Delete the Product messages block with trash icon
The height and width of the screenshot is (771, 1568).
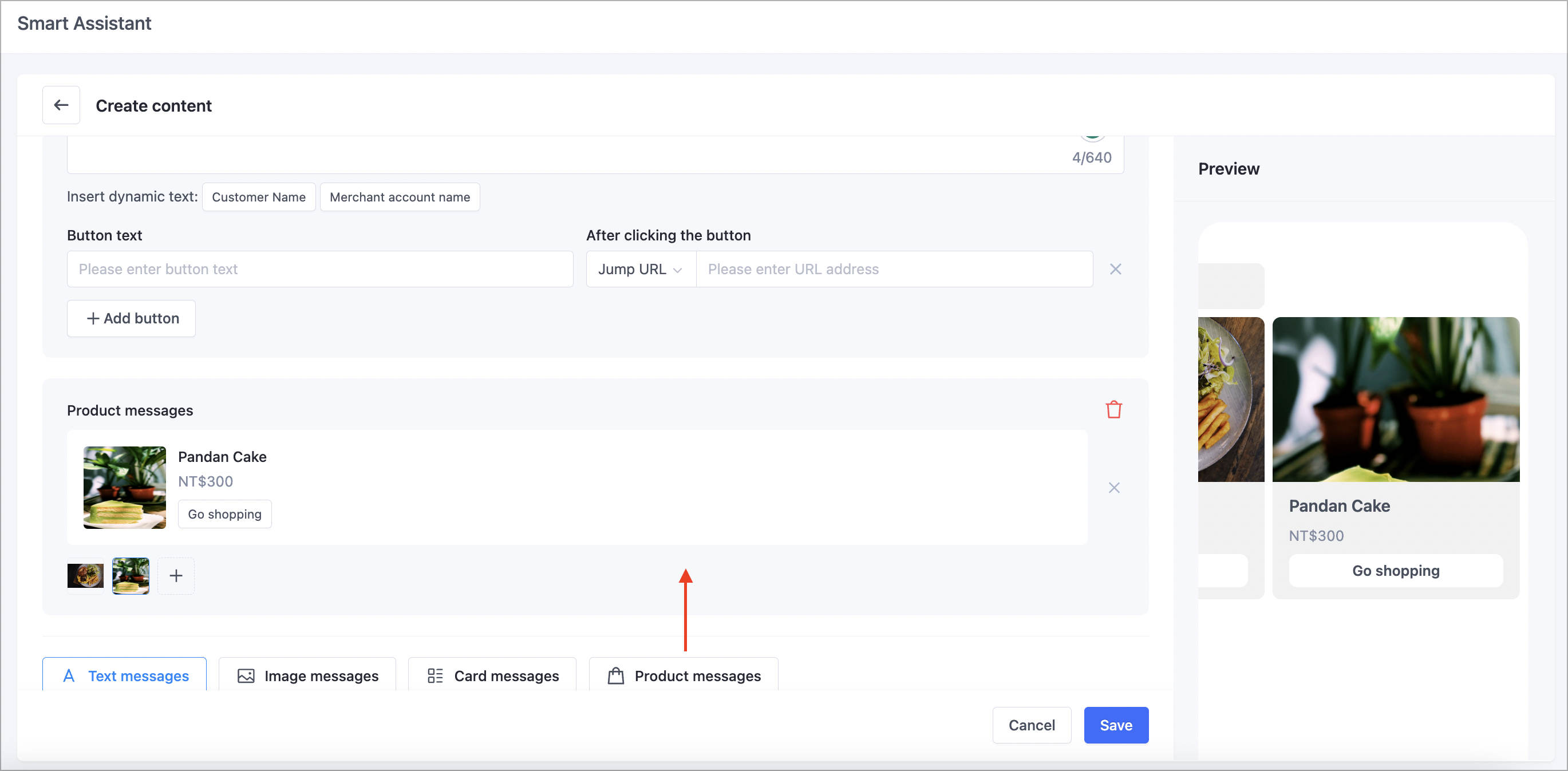(1114, 409)
